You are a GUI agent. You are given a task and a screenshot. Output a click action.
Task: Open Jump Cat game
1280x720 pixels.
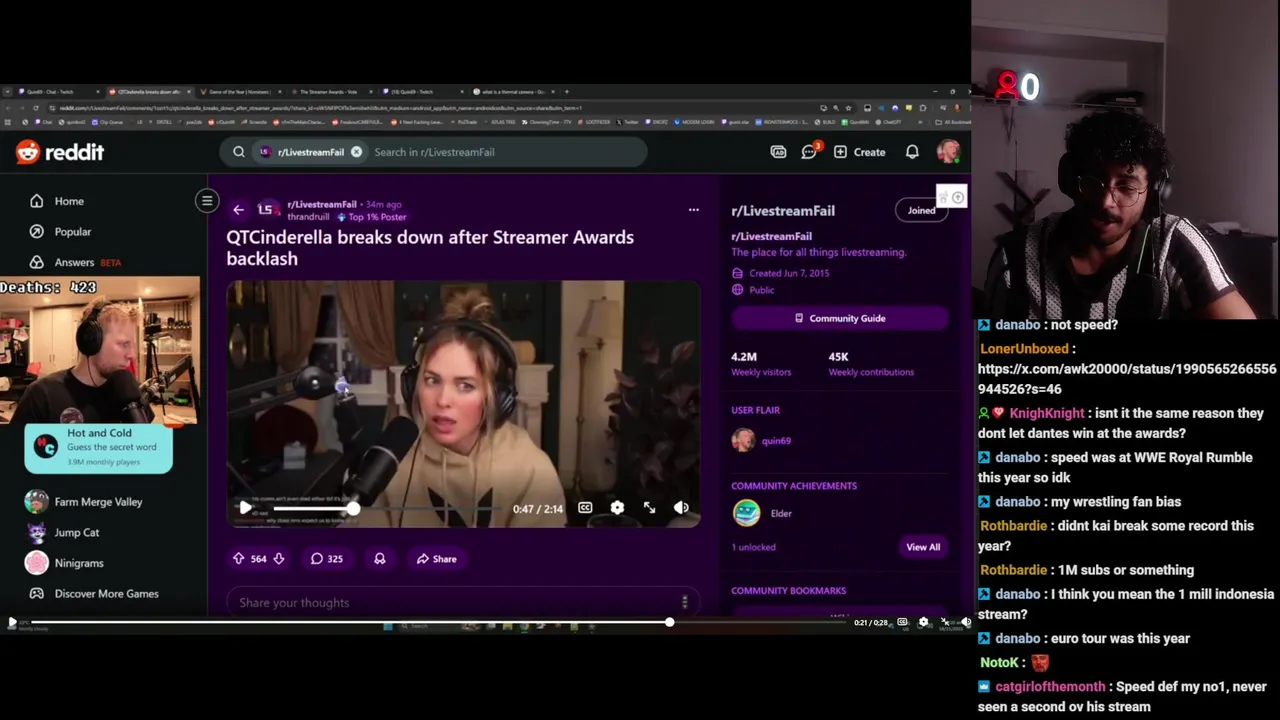pyautogui.click(x=64, y=533)
